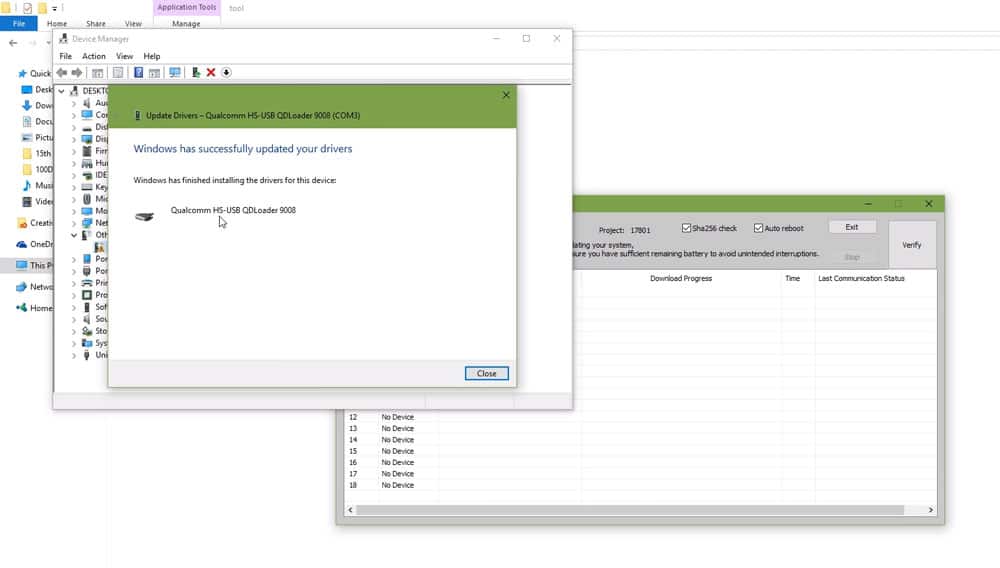Toggle the Sha256 check checkbox

point(686,228)
